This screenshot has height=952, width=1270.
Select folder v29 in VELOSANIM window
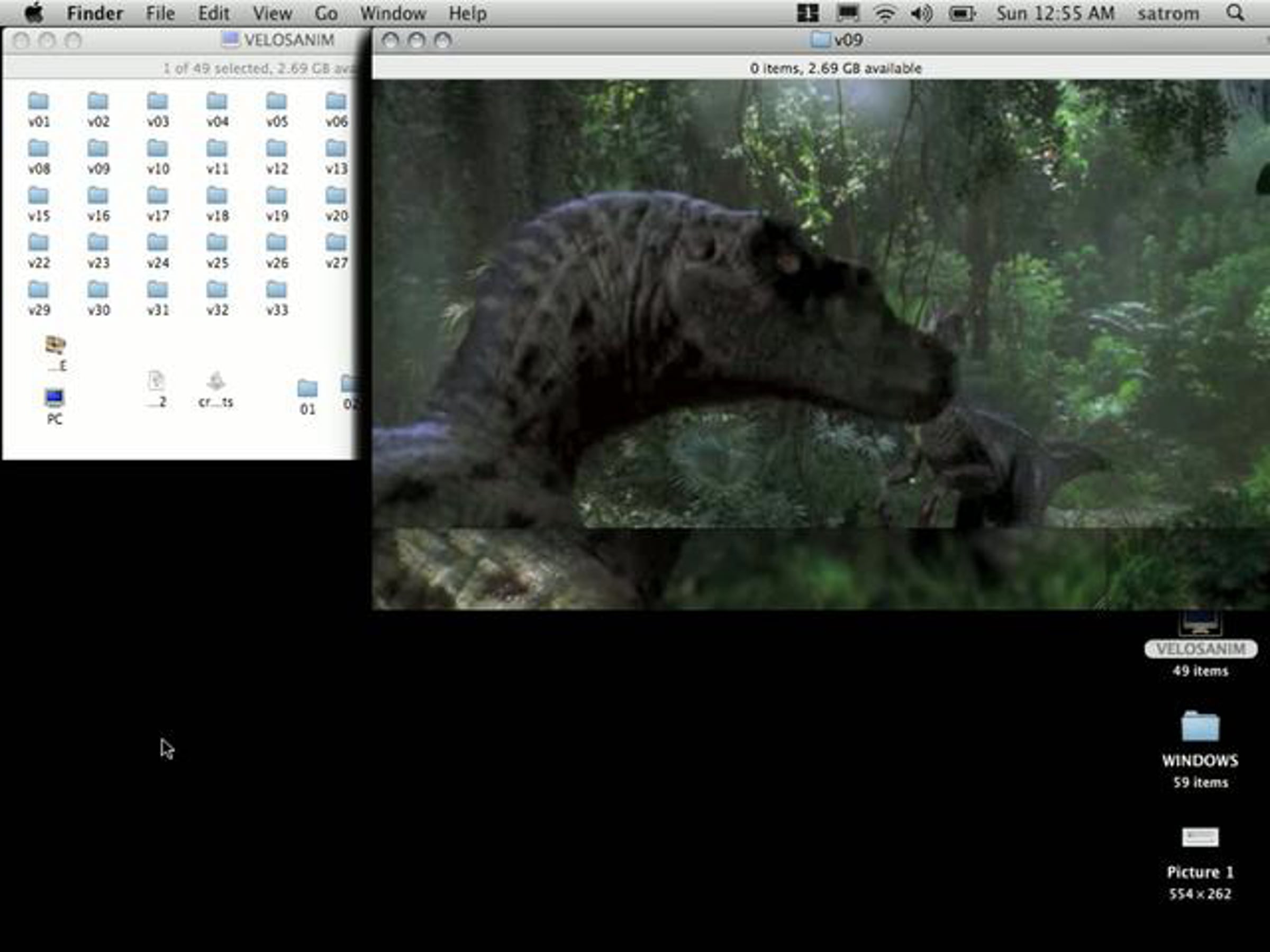tap(39, 297)
